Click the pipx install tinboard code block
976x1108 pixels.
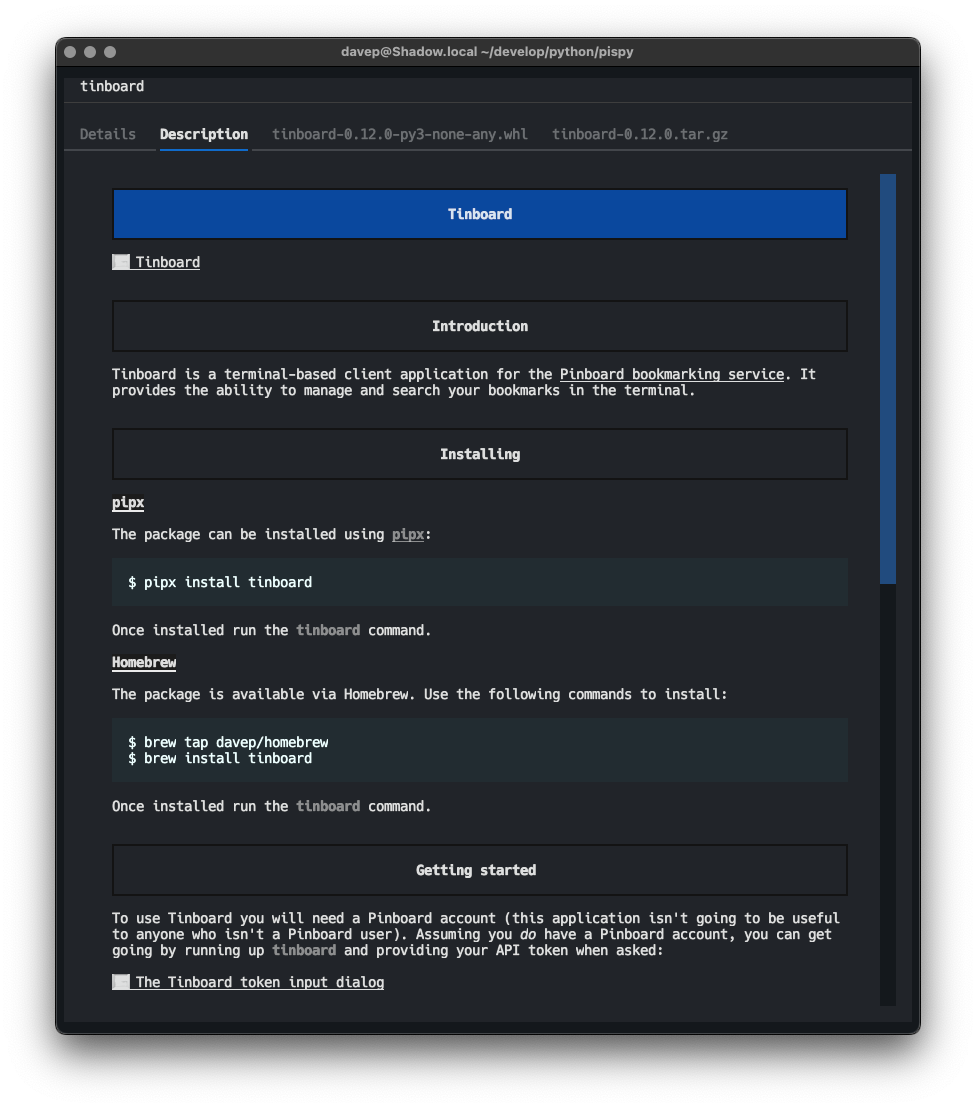point(479,581)
